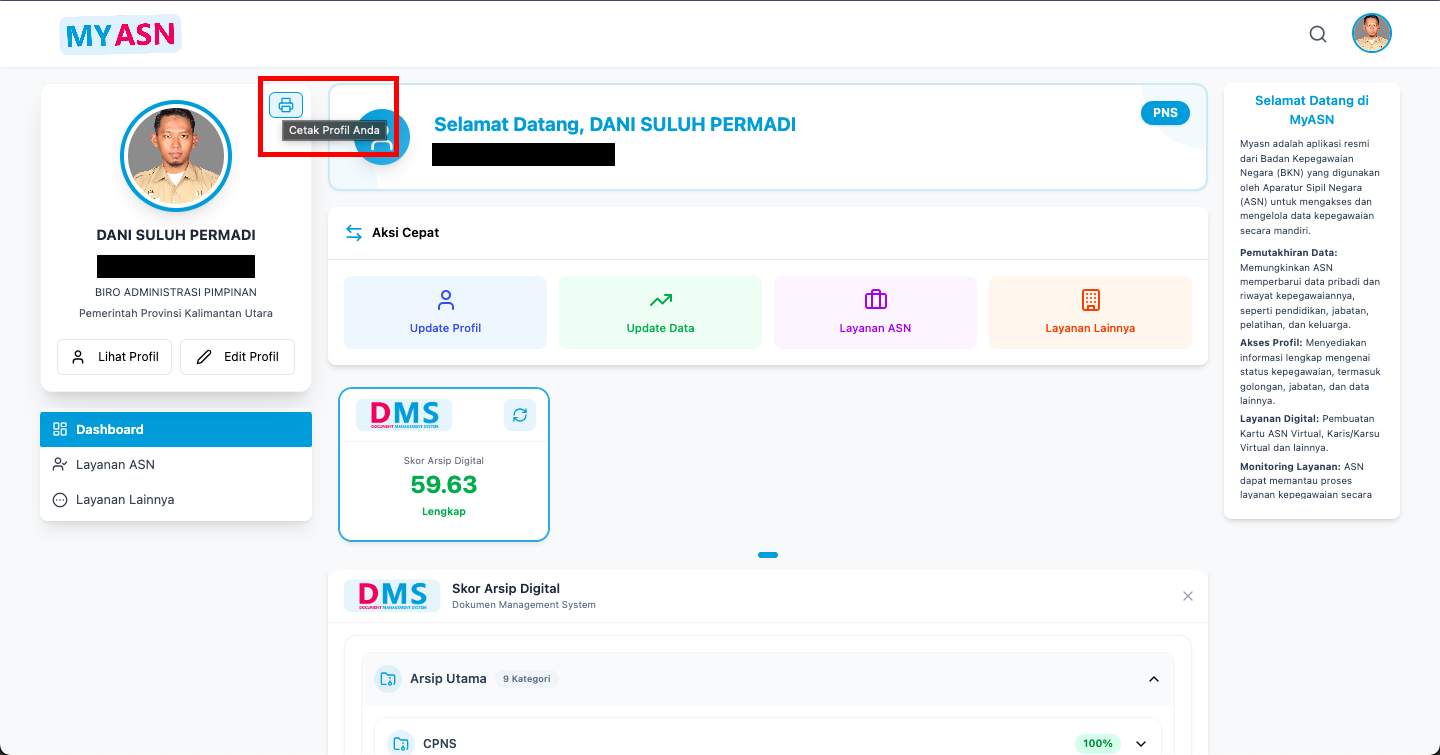
Task: Close the Skor Arsip Digital panel
Action: [1187, 596]
